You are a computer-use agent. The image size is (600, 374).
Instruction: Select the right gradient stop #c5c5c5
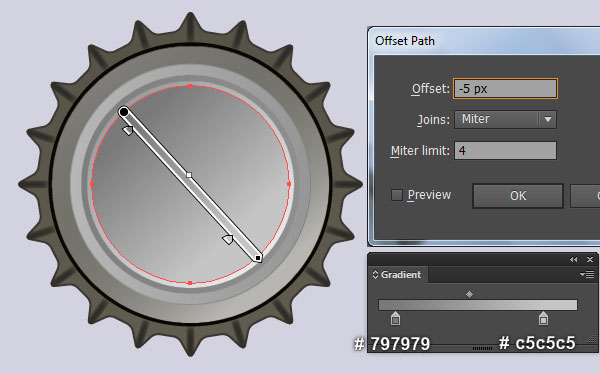pyautogui.click(x=543, y=318)
